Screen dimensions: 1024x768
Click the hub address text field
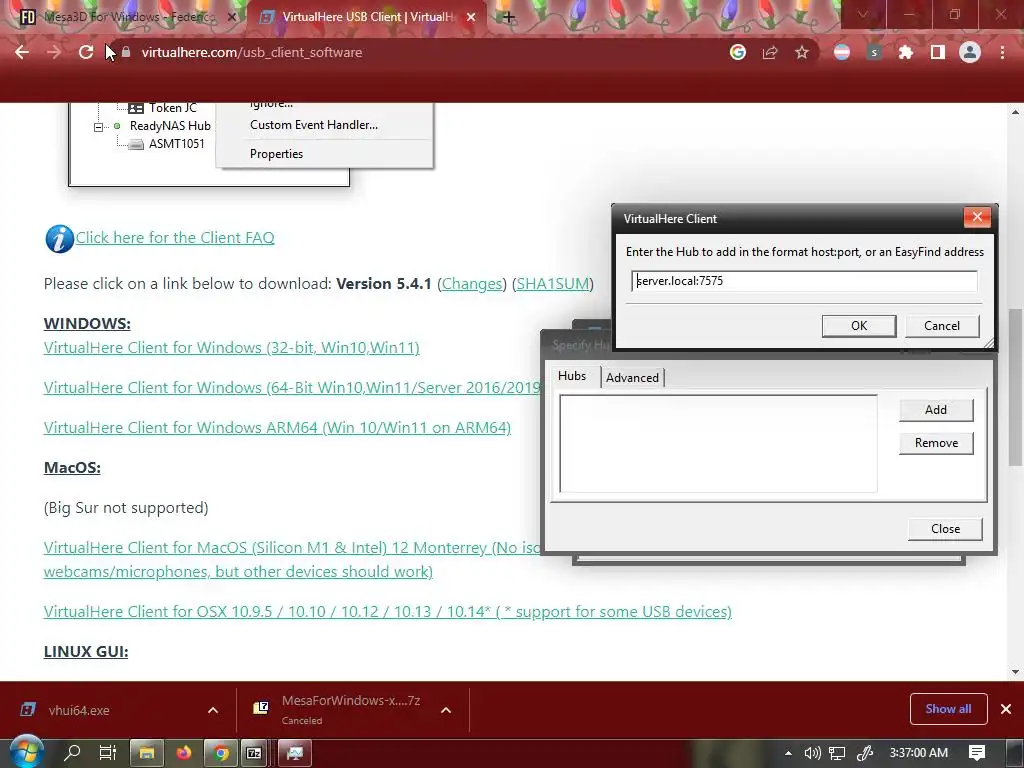coord(804,281)
